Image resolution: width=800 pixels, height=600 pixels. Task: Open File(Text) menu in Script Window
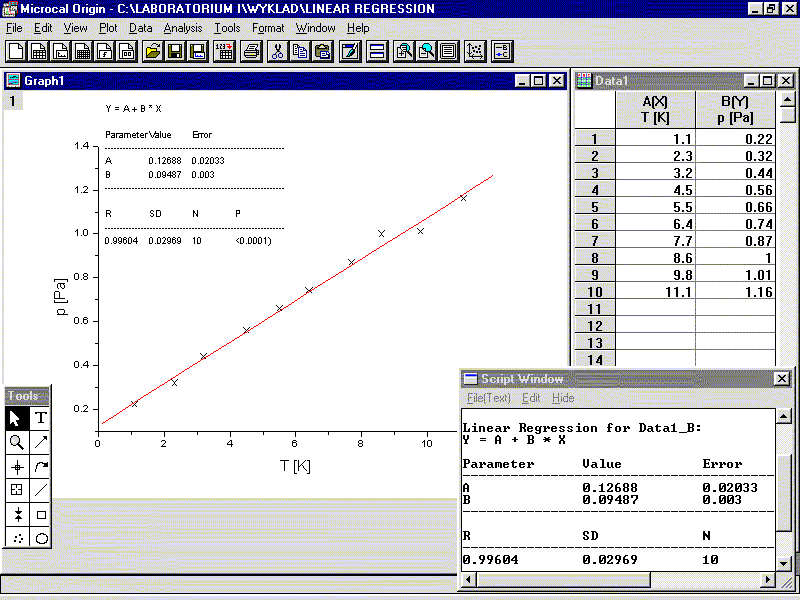point(488,398)
